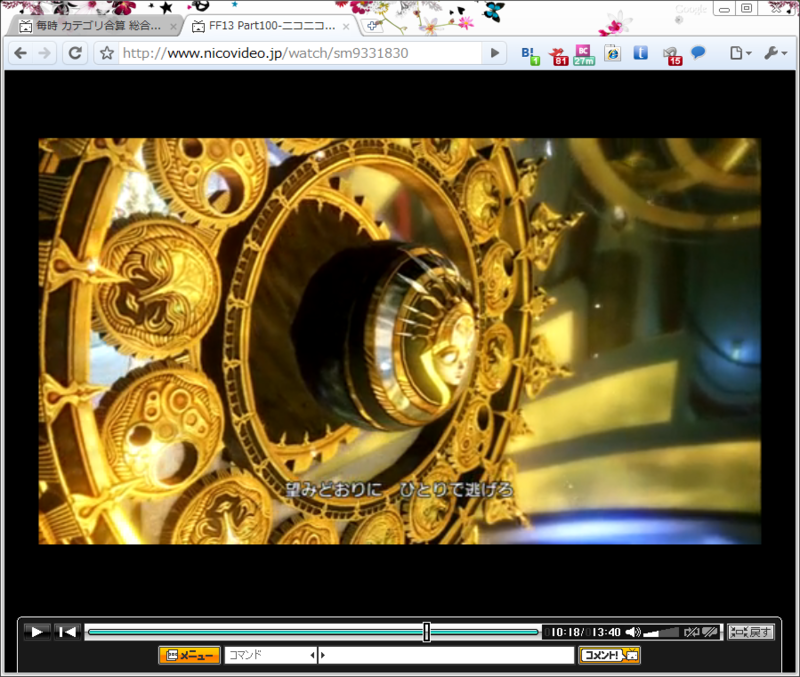Close the FF13 Part100 tab
This screenshot has height=677, width=800.
[346, 27]
